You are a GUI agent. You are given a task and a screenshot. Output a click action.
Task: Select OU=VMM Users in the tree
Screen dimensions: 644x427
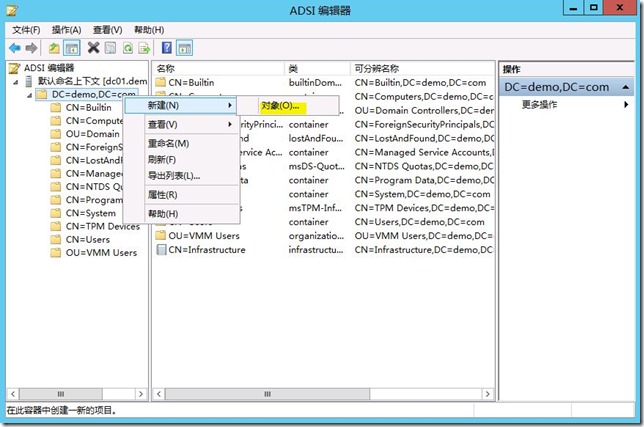click(101, 253)
